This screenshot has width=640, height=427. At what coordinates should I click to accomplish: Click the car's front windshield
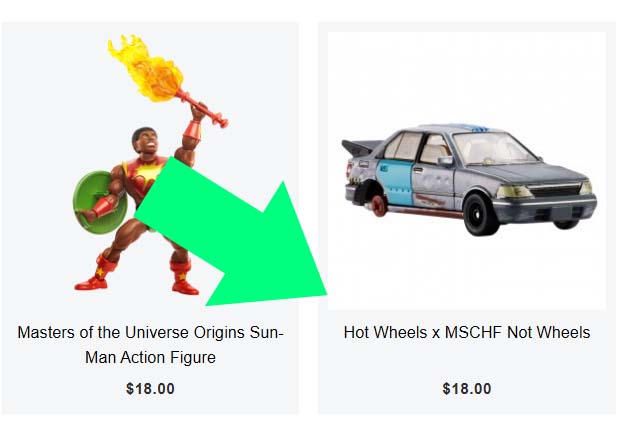494,149
